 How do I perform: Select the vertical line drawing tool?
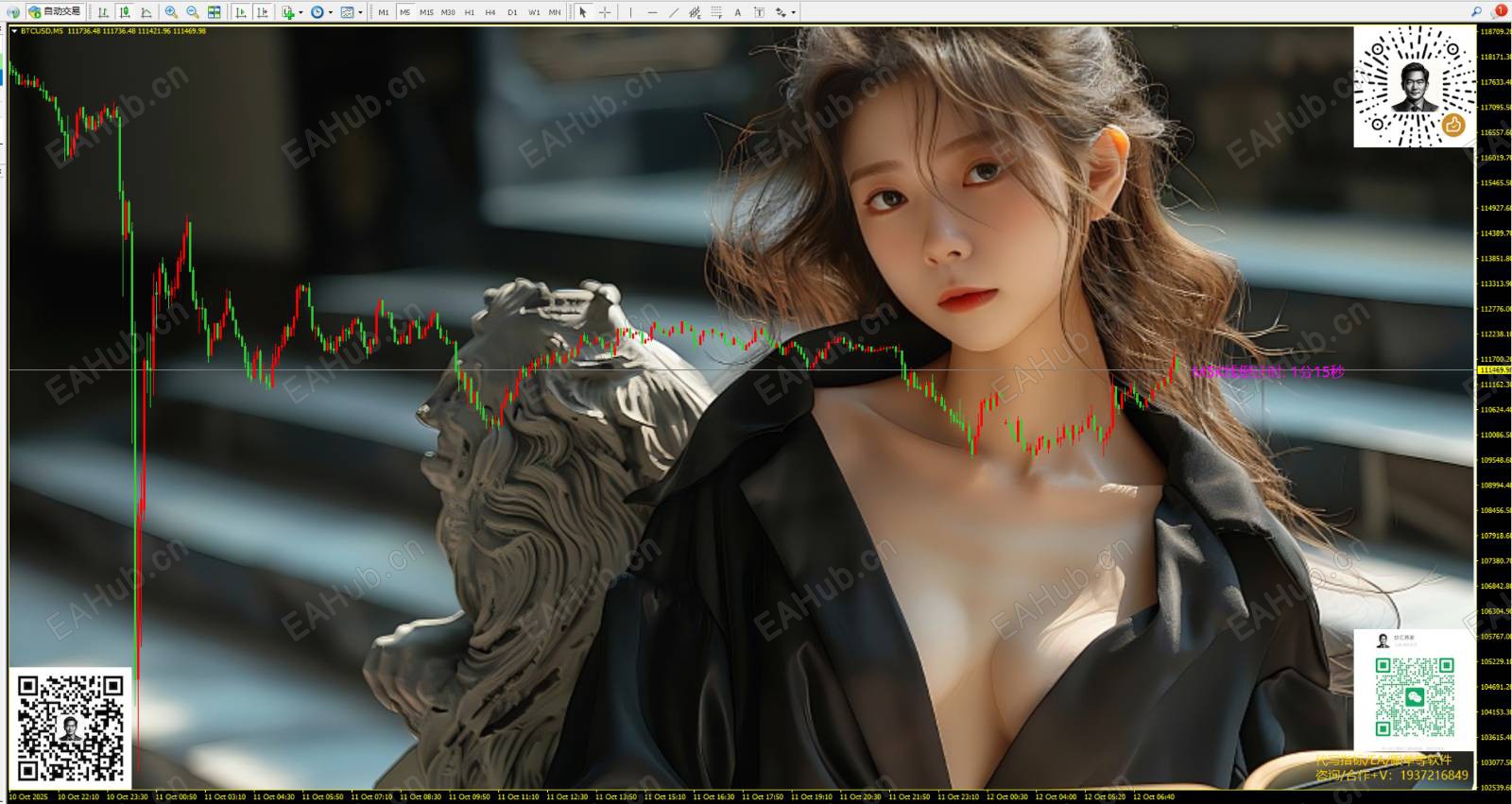pyautogui.click(x=630, y=12)
